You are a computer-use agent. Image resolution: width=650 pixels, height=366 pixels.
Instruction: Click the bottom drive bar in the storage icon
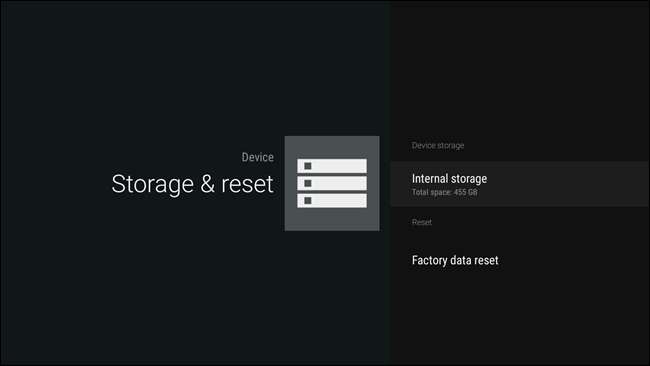tap(332, 201)
